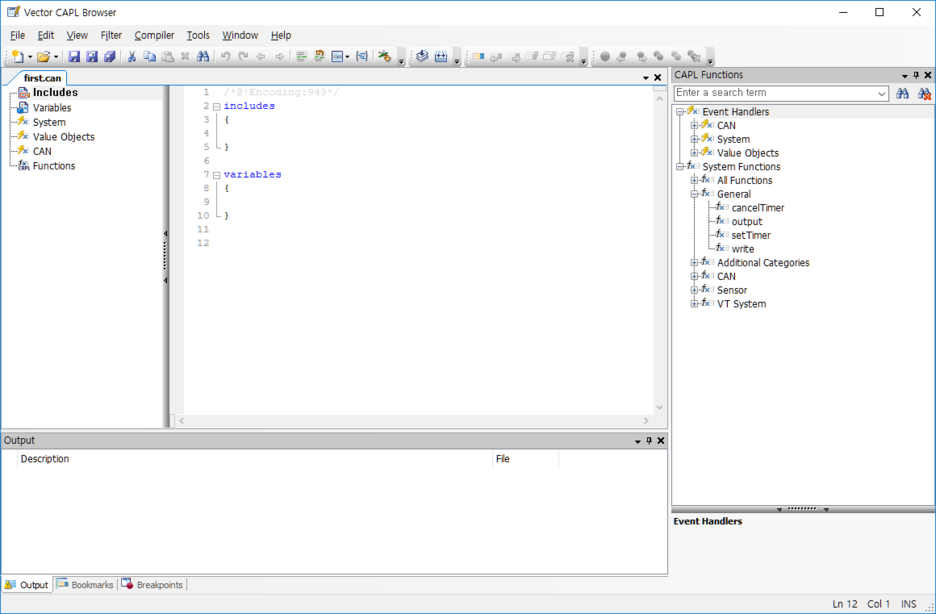Expand the All Functions node
936x614 pixels.
pyautogui.click(x=694, y=181)
